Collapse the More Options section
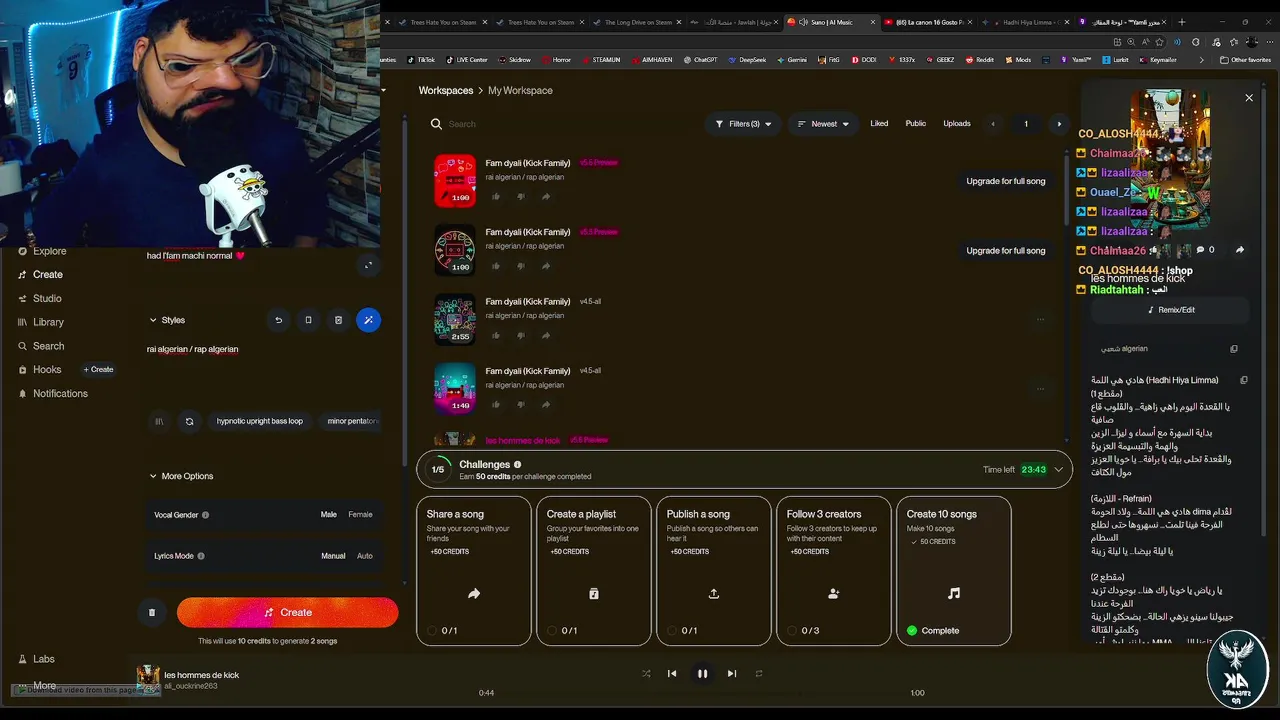 pyautogui.click(x=181, y=476)
